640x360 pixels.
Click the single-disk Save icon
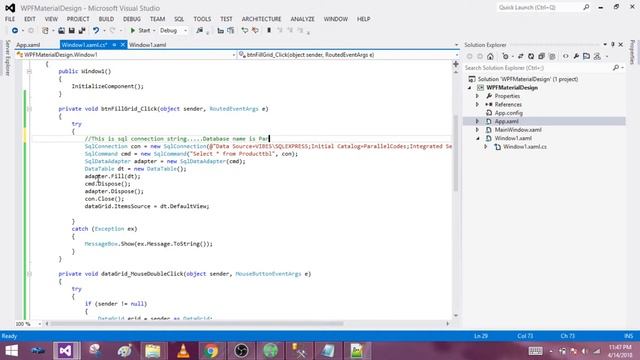point(71,31)
